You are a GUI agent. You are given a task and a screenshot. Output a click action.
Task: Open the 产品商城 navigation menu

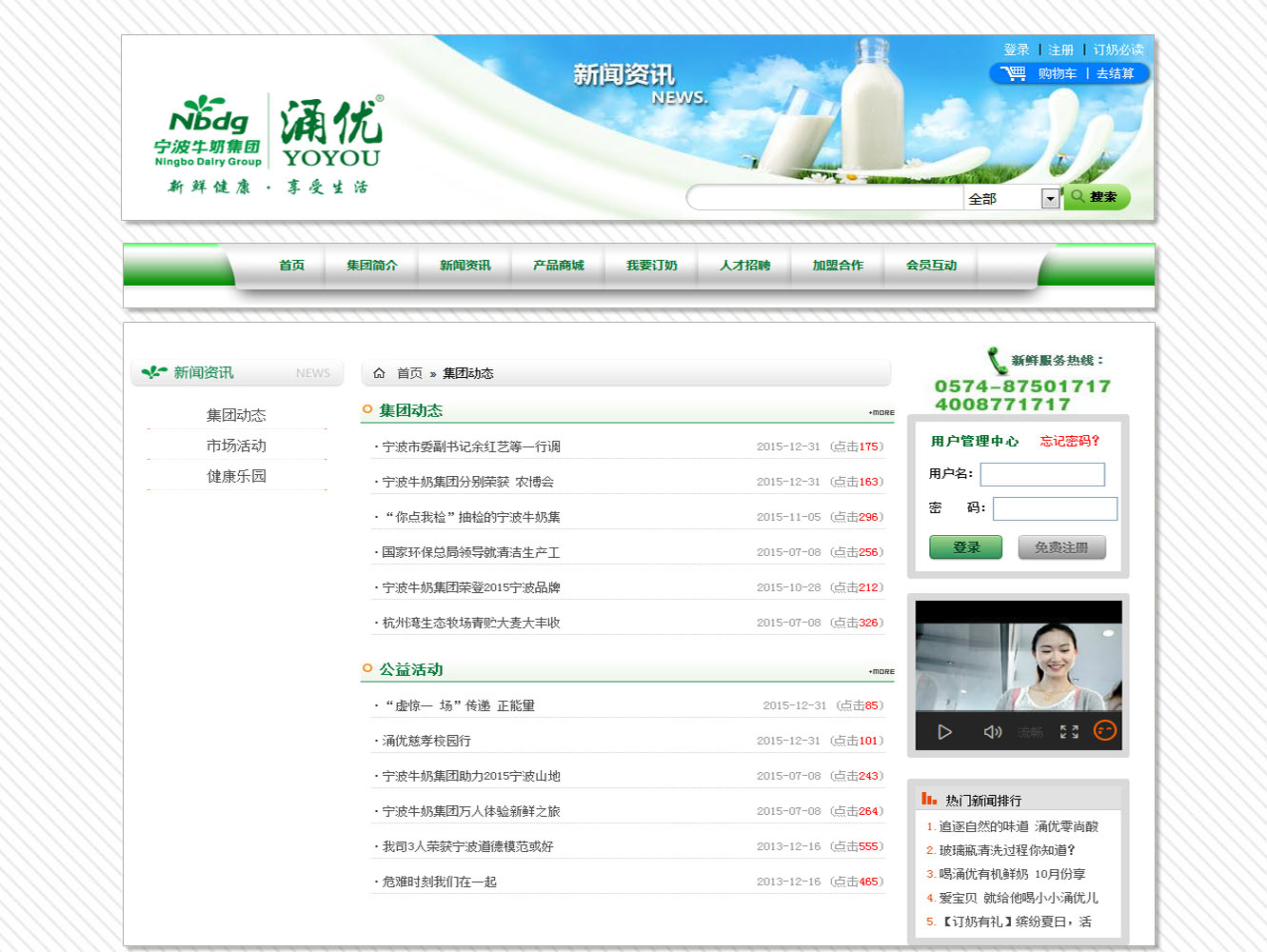(x=558, y=266)
